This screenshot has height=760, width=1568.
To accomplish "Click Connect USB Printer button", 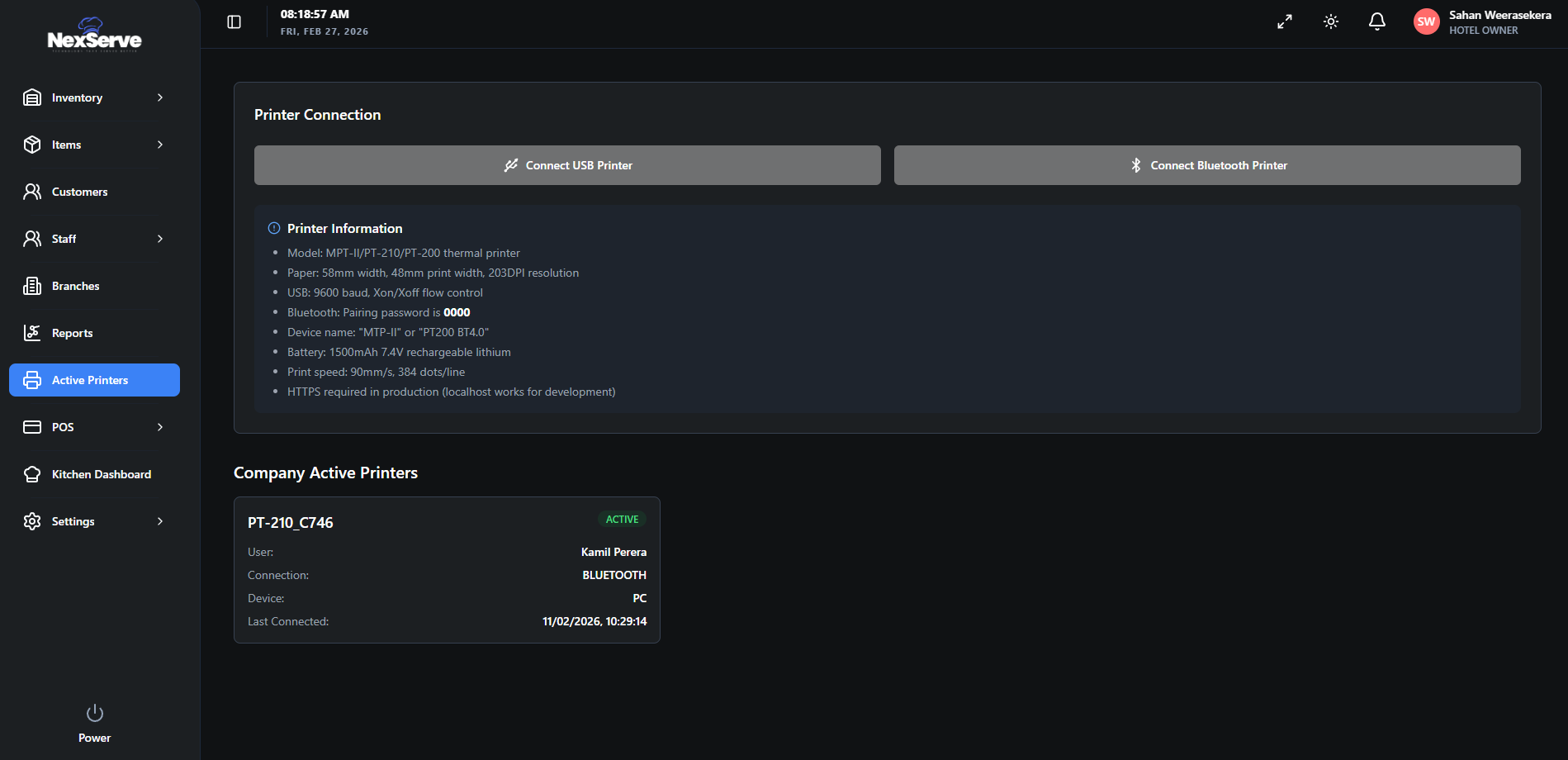I will coord(567,165).
